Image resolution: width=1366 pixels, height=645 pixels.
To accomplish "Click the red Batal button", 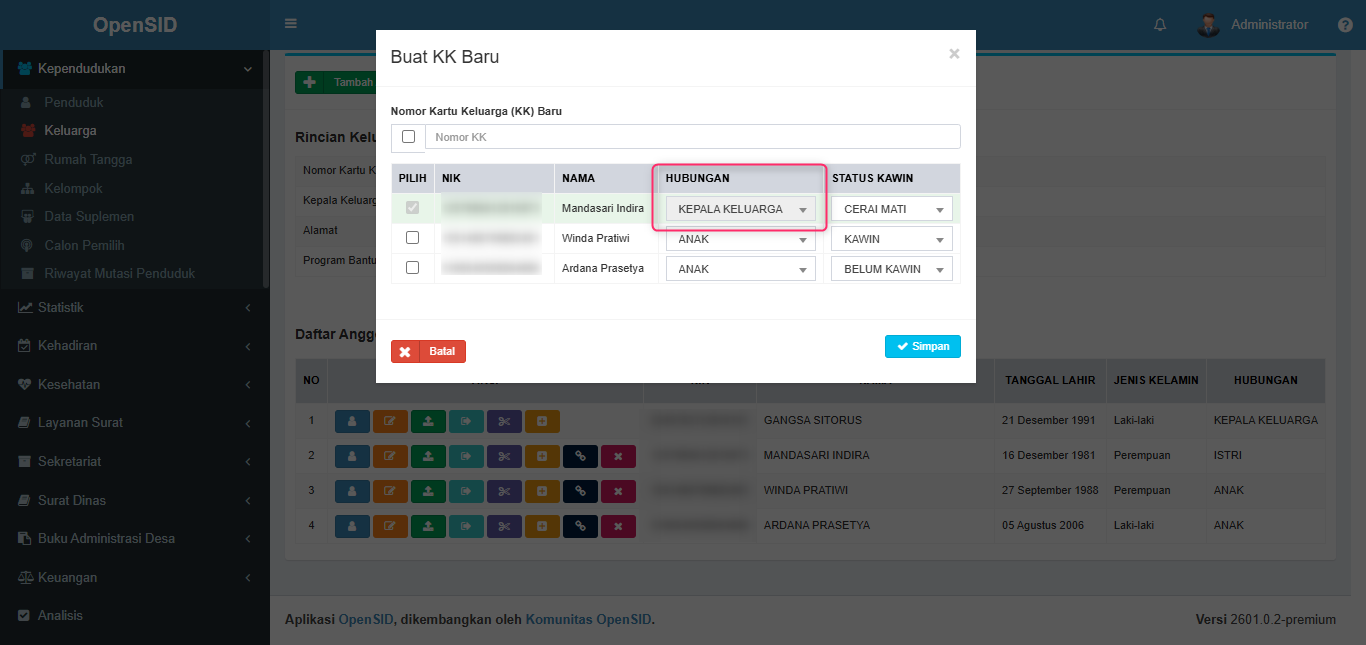I will pos(428,352).
